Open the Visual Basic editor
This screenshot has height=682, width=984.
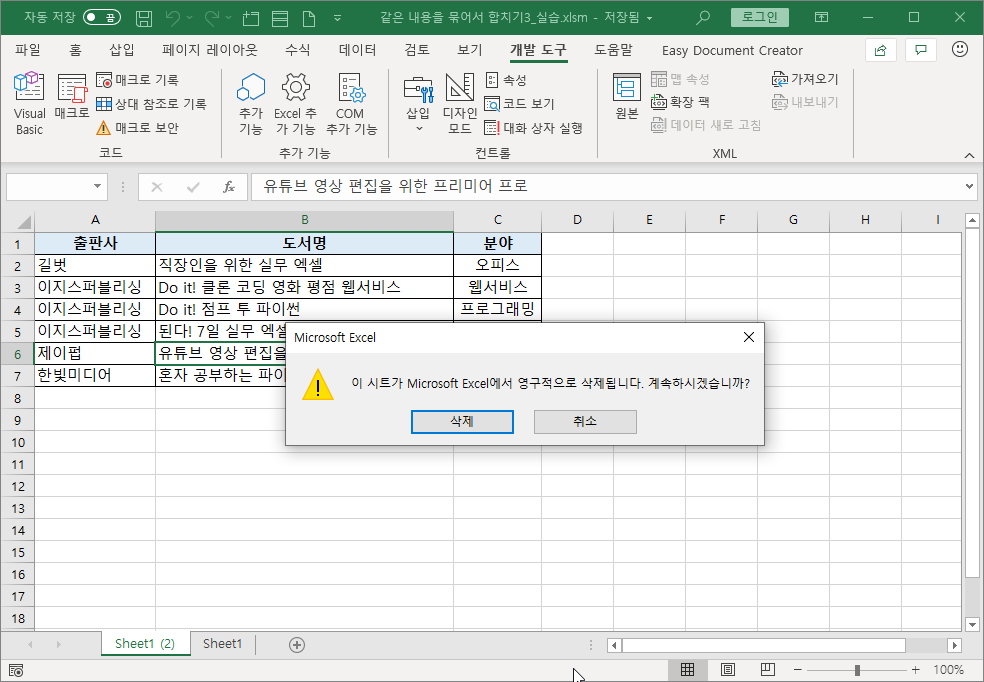[29, 104]
